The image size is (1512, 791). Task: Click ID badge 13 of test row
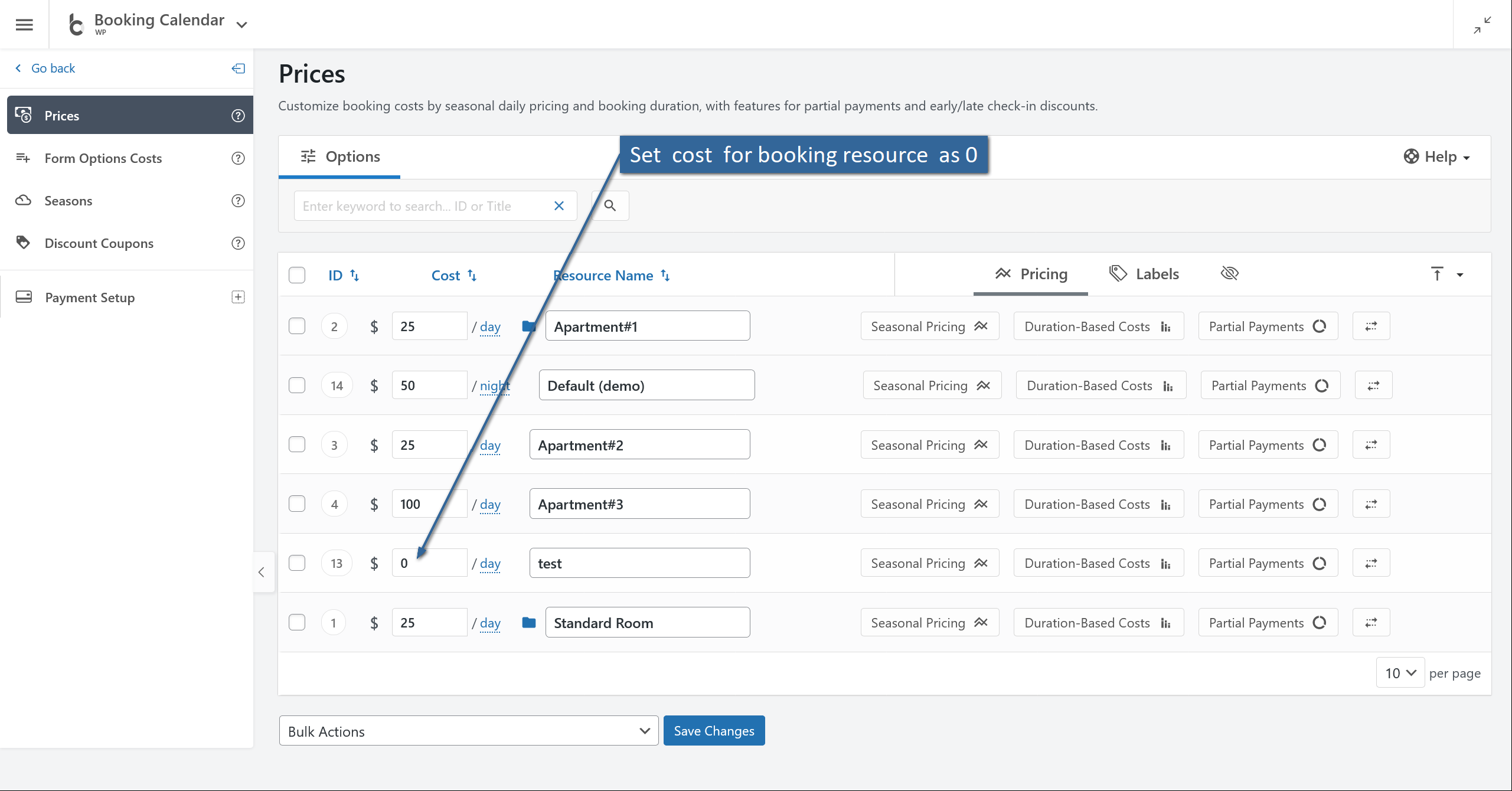point(337,563)
